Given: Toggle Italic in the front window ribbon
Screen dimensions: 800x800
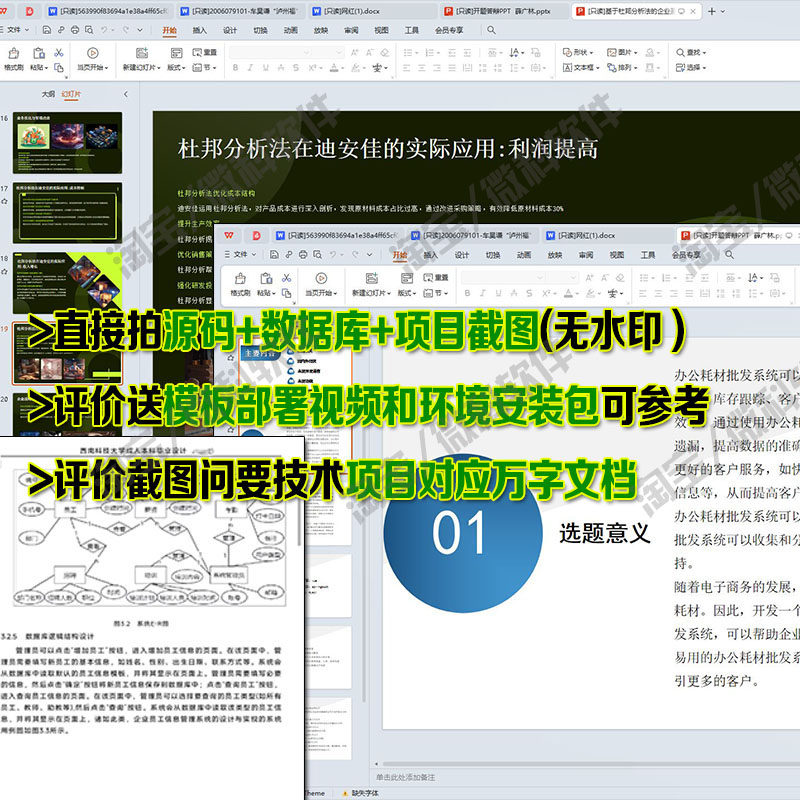Looking at the screenshot, I should click(x=483, y=293).
